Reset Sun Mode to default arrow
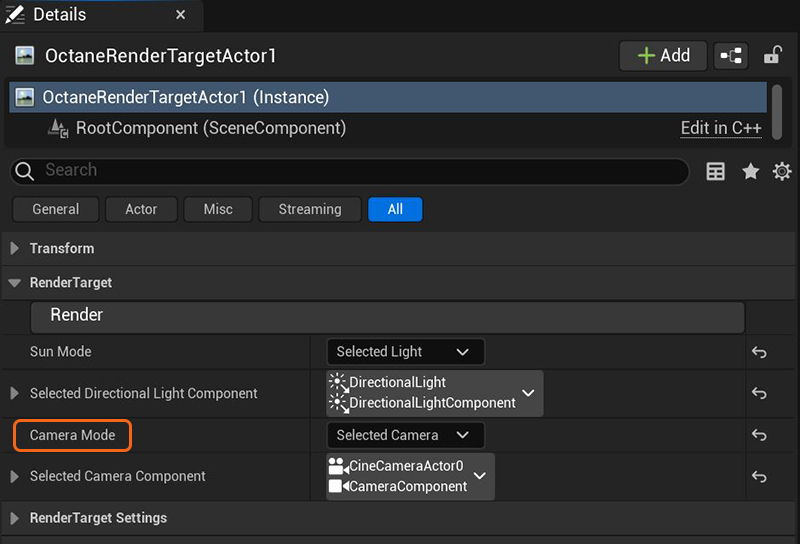 point(759,352)
